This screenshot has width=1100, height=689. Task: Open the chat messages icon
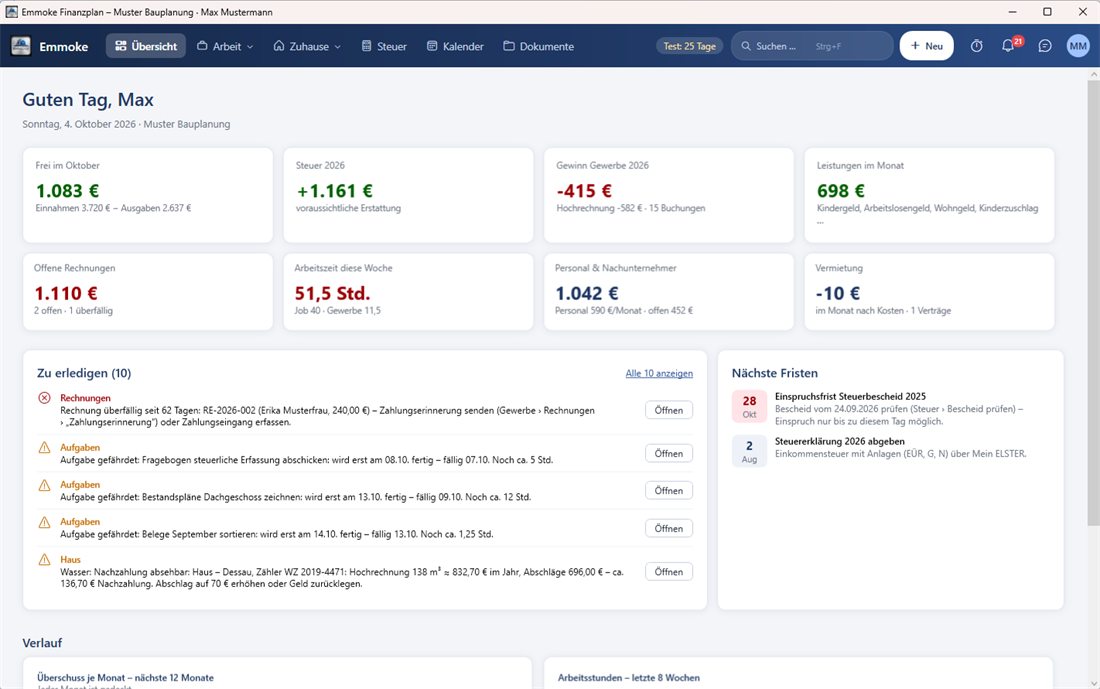pyautogui.click(x=1045, y=46)
